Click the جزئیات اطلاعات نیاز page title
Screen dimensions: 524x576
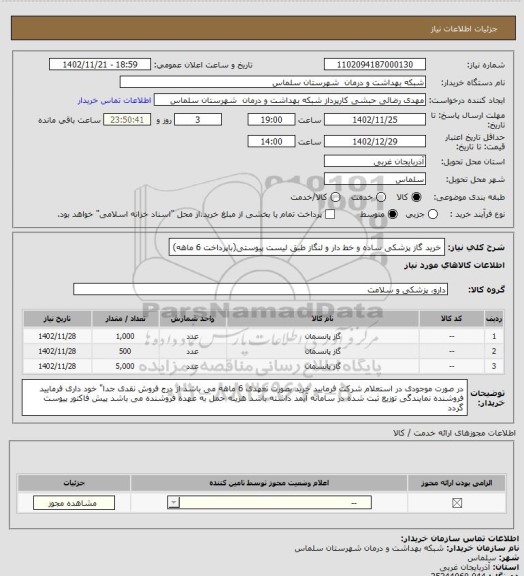pyautogui.click(x=464, y=29)
